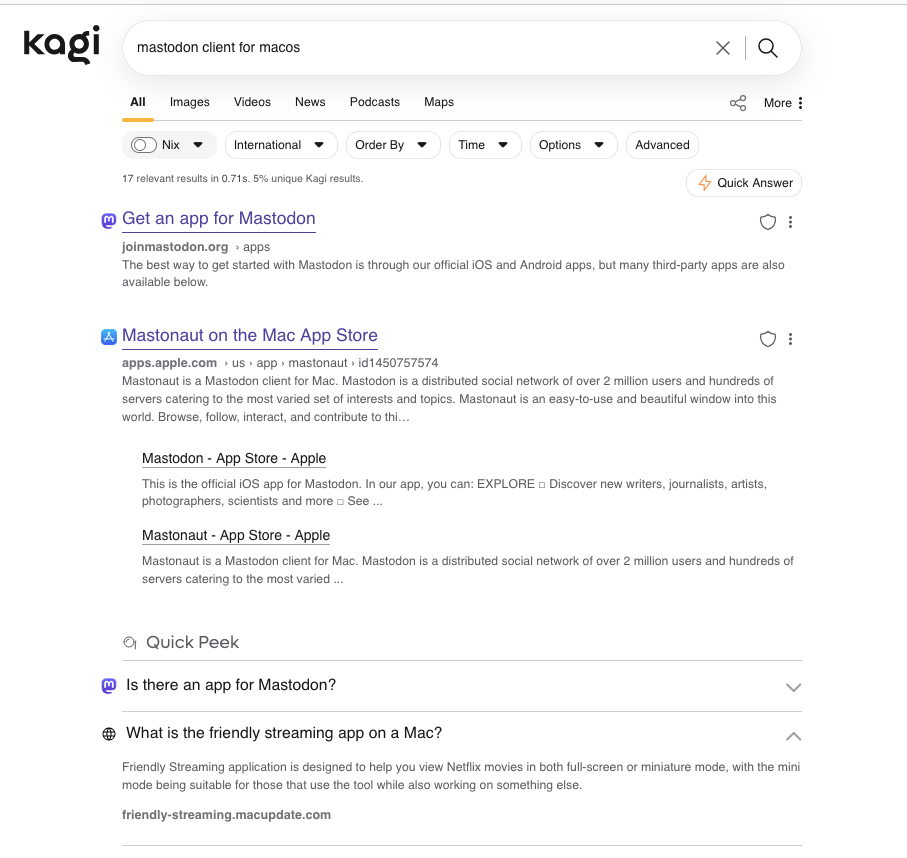Open the More menu
The width and height of the screenshot is (907, 858).
(783, 103)
